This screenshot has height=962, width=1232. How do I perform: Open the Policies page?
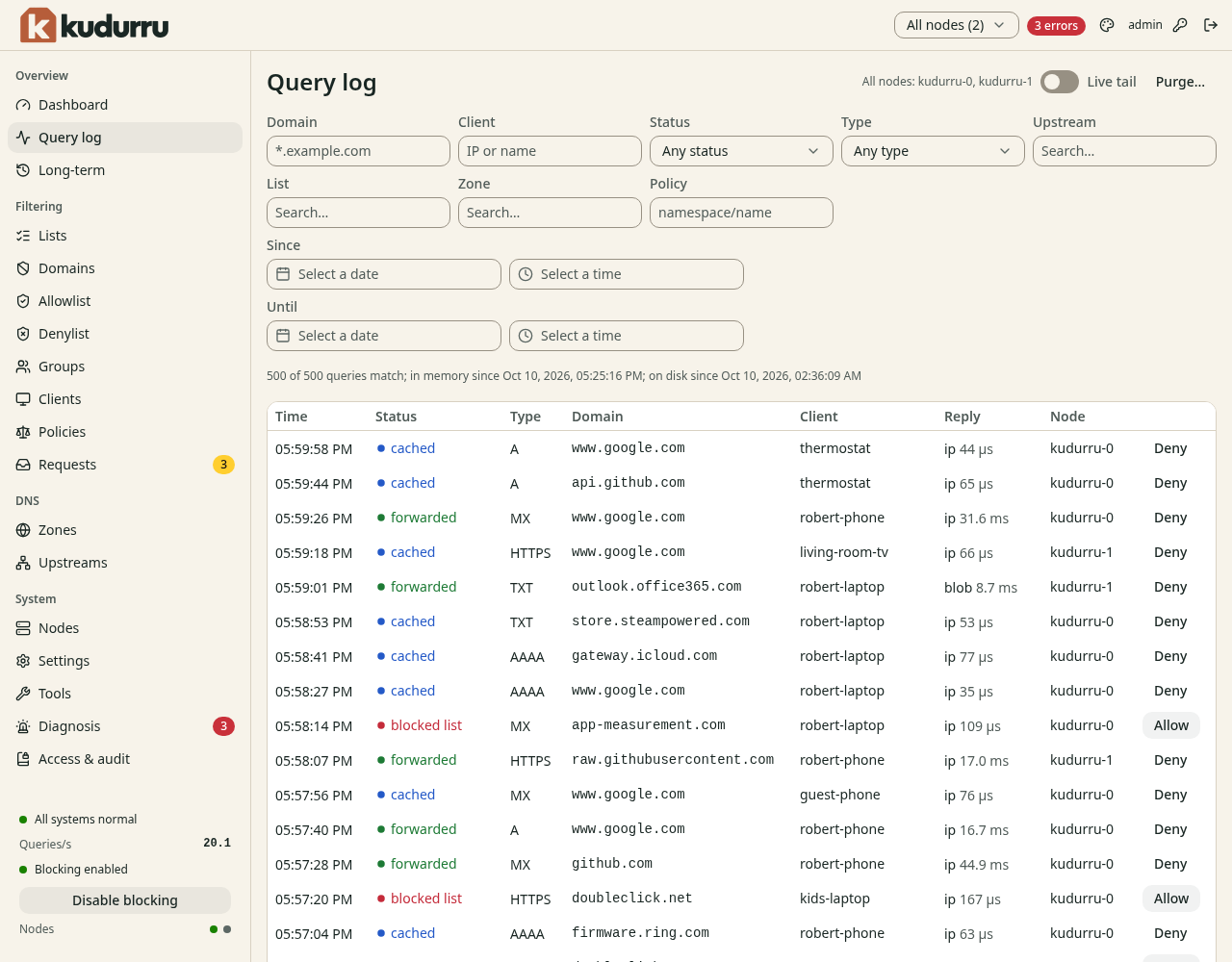pyautogui.click(x=125, y=432)
